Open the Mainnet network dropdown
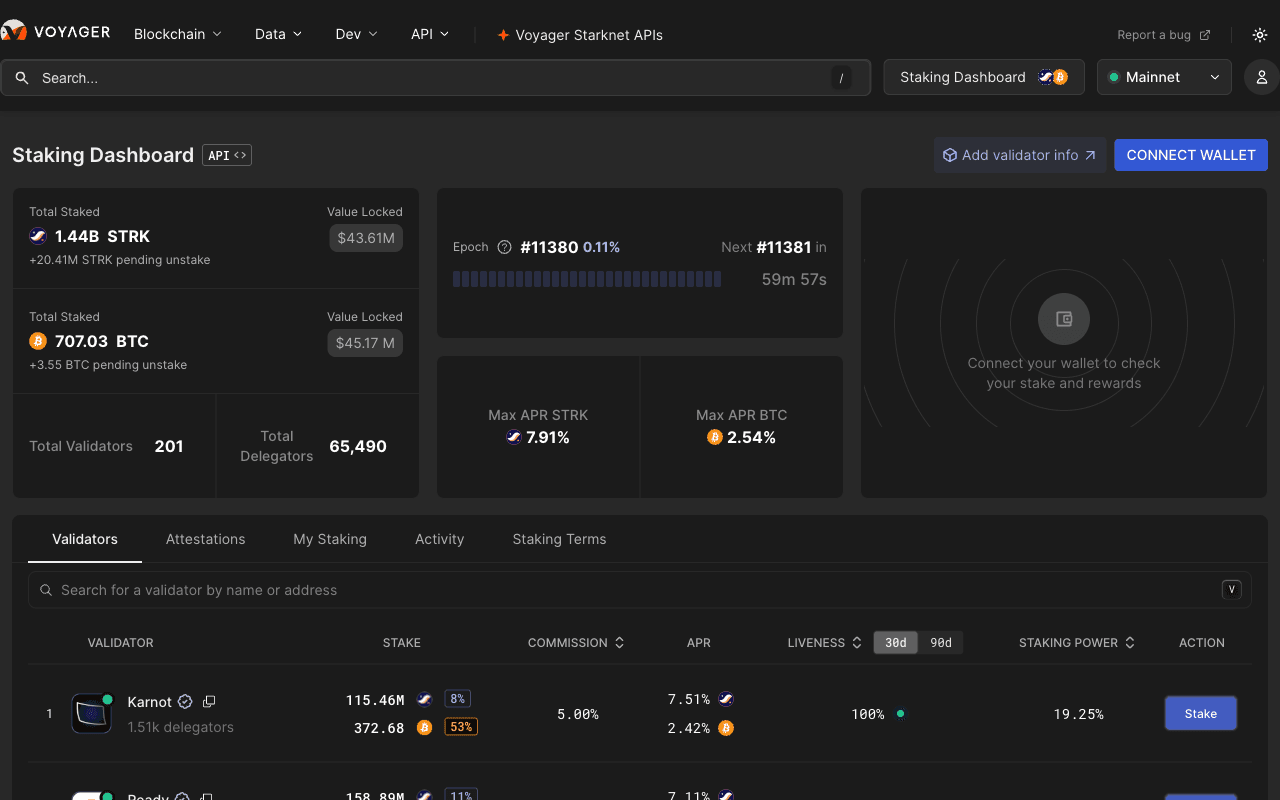Image resolution: width=1280 pixels, height=800 pixels. pos(1164,77)
